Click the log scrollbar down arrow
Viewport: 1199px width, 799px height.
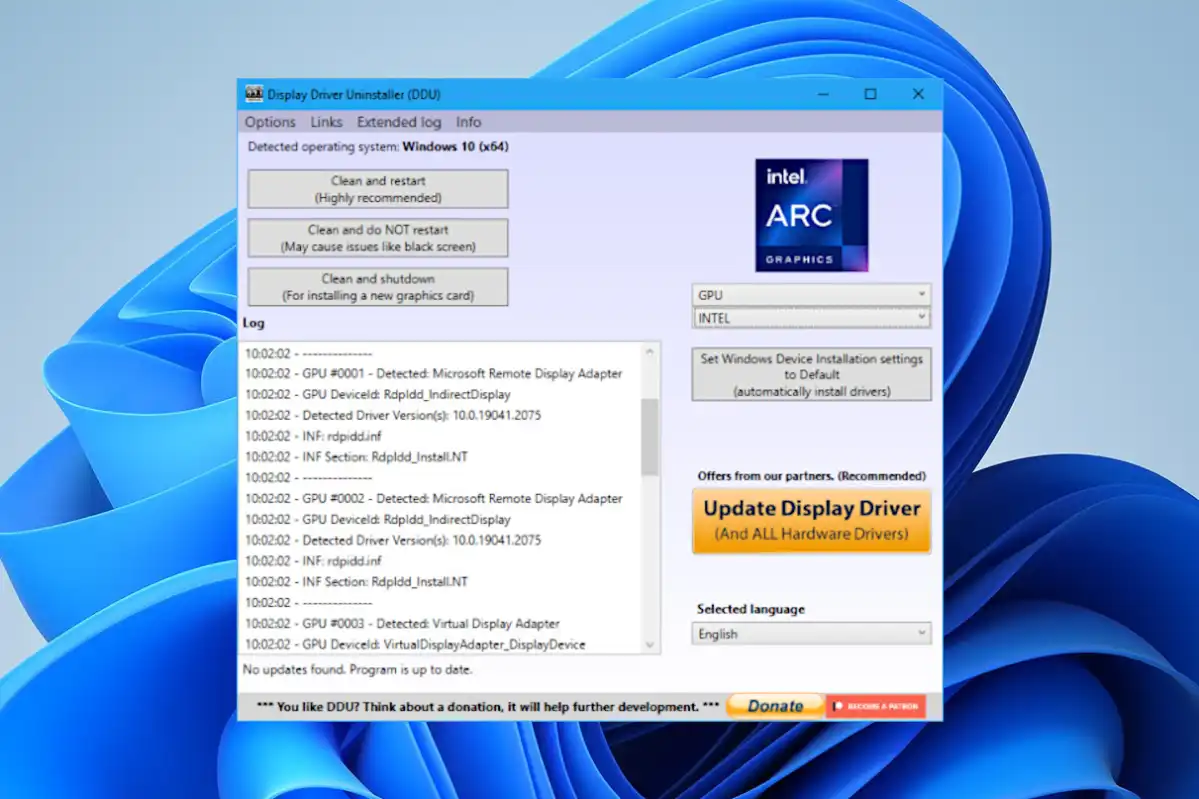tap(650, 645)
